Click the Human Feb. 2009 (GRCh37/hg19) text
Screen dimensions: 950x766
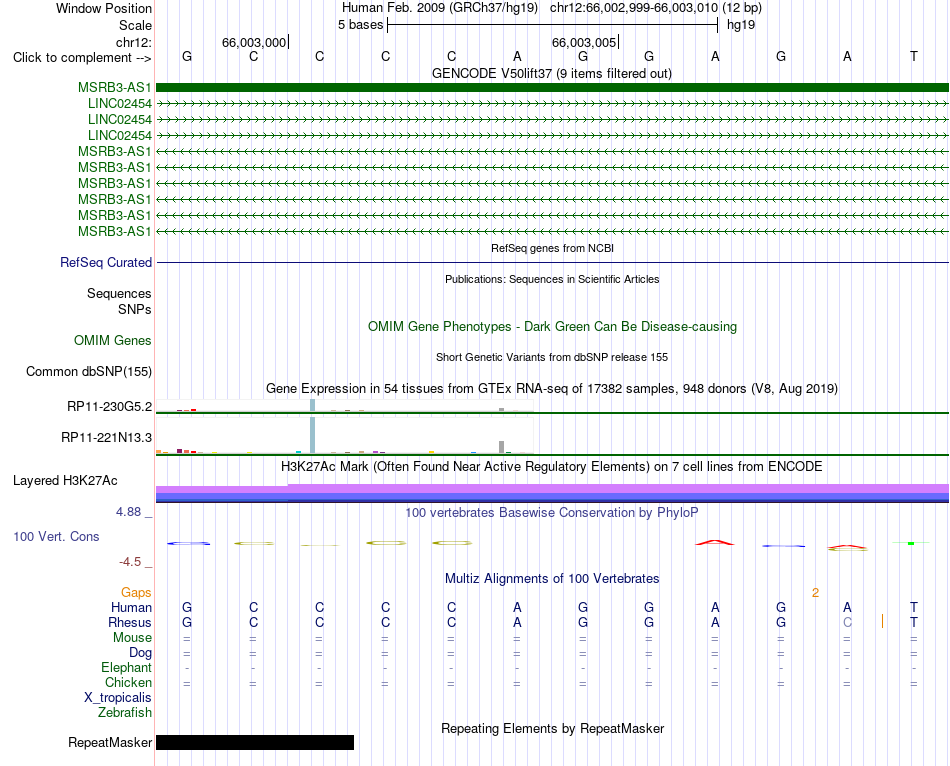coord(440,8)
